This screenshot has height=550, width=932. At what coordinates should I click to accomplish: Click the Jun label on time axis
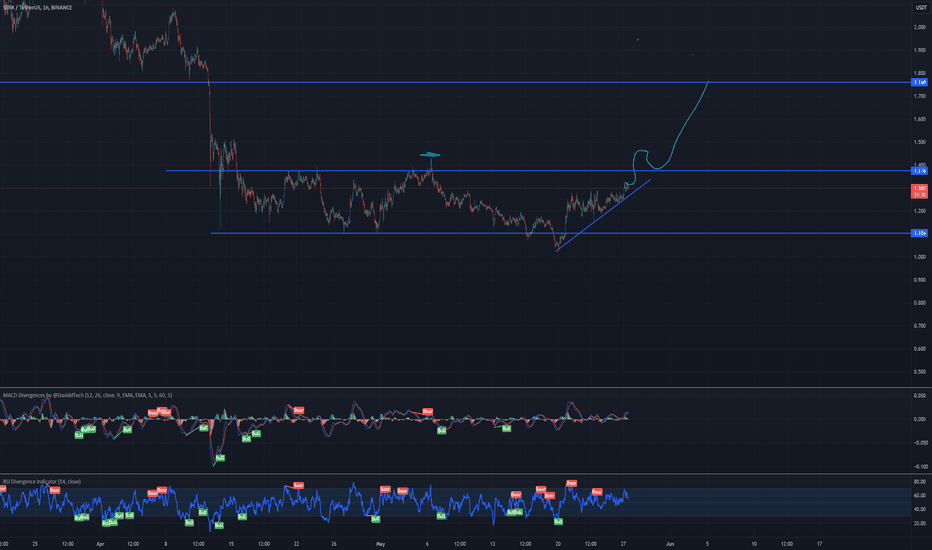[670, 544]
